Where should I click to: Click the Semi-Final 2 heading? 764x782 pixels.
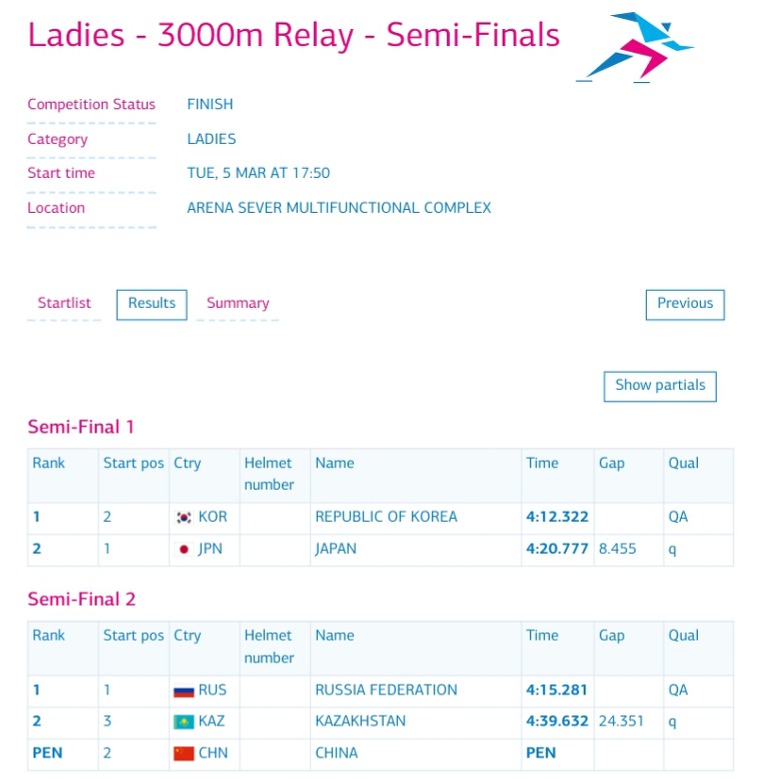tap(81, 599)
